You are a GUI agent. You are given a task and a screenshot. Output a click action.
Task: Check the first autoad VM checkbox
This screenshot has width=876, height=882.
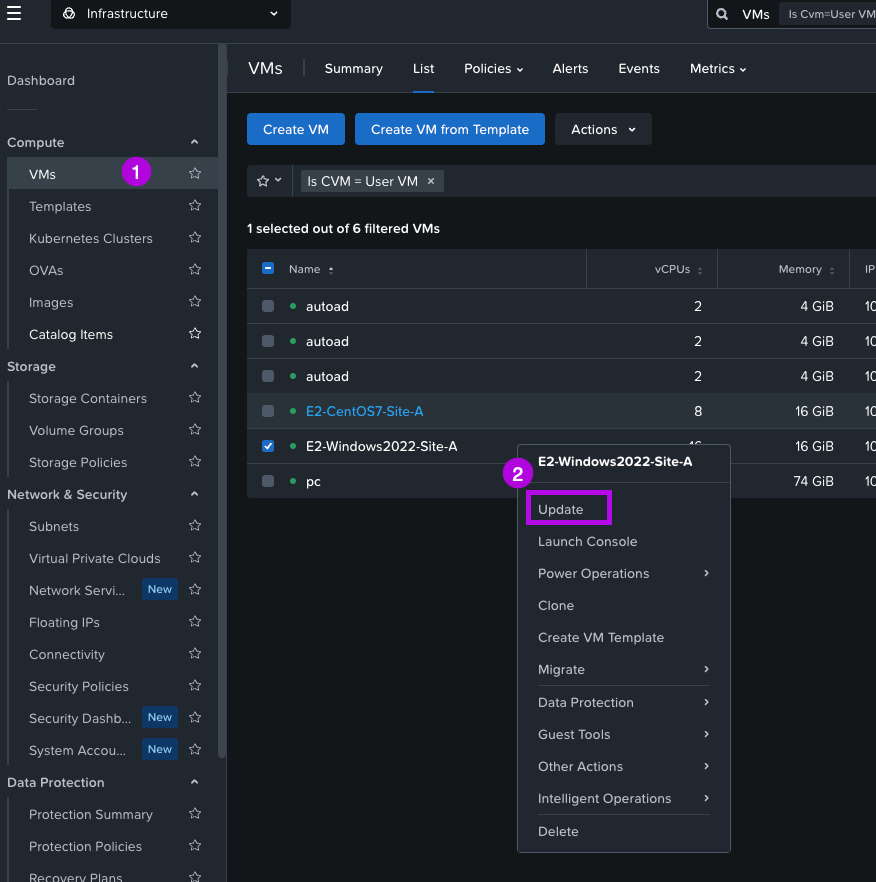268,306
